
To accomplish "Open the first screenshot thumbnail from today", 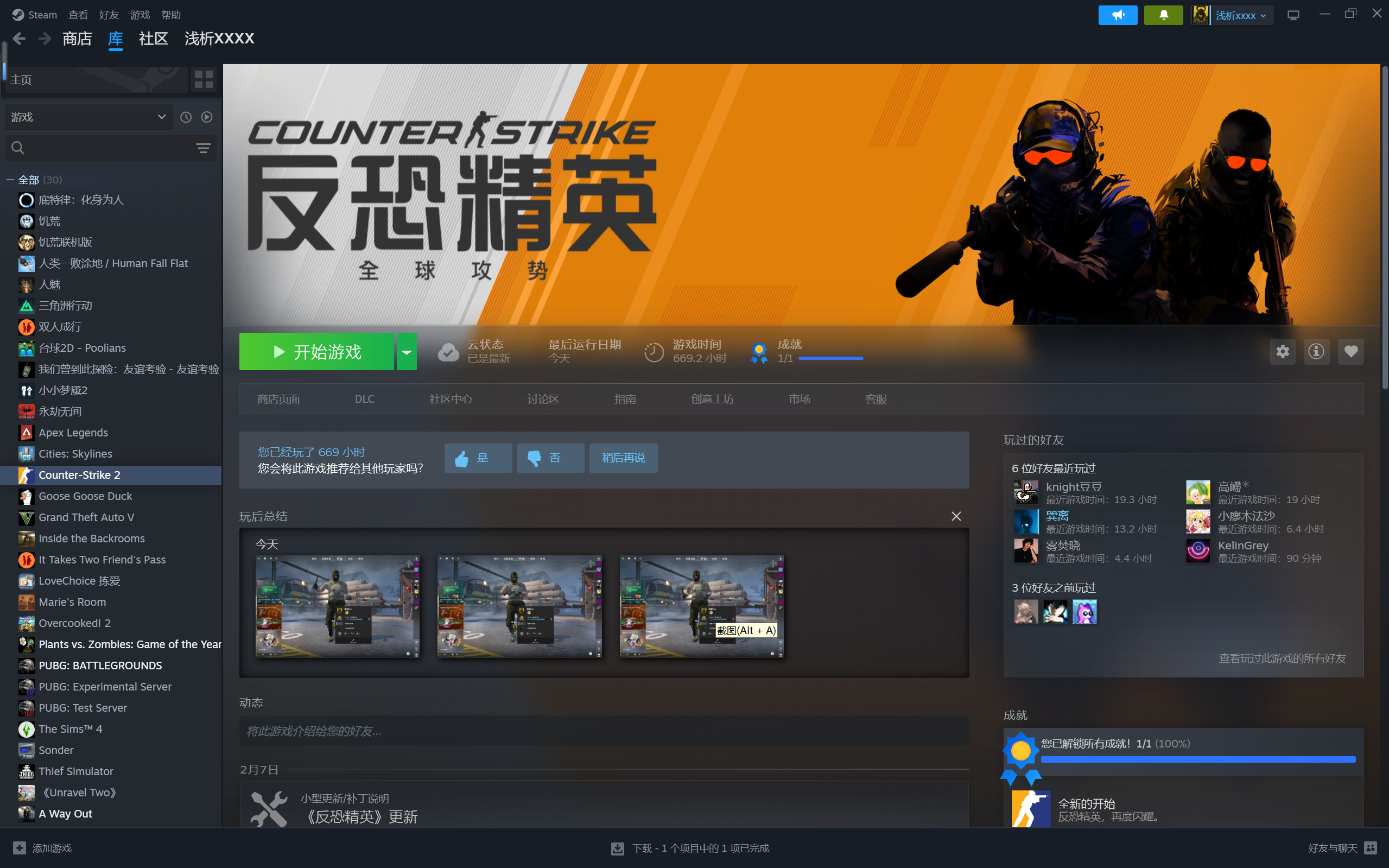I will pyautogui.click(x=338, y=606).
